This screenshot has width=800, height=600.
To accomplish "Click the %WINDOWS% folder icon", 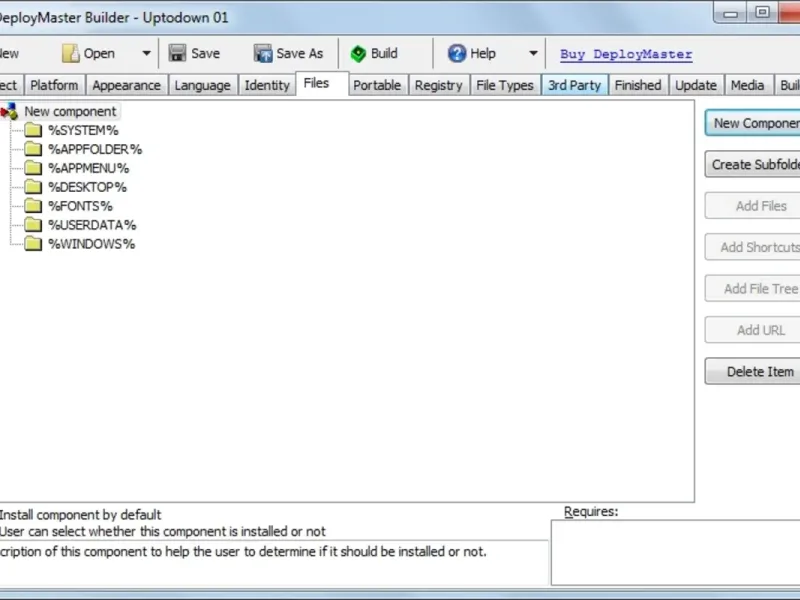I will point(33,243).
